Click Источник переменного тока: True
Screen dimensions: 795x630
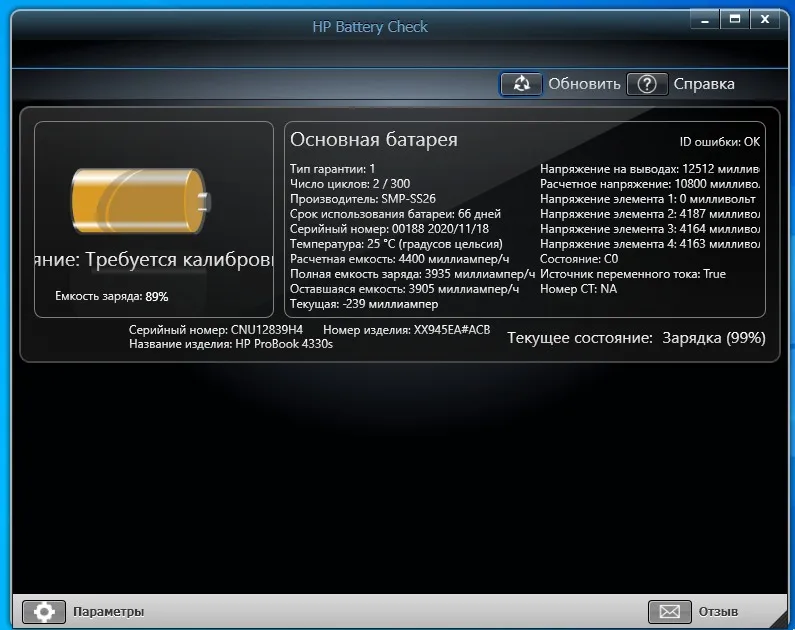coord(633,274)
